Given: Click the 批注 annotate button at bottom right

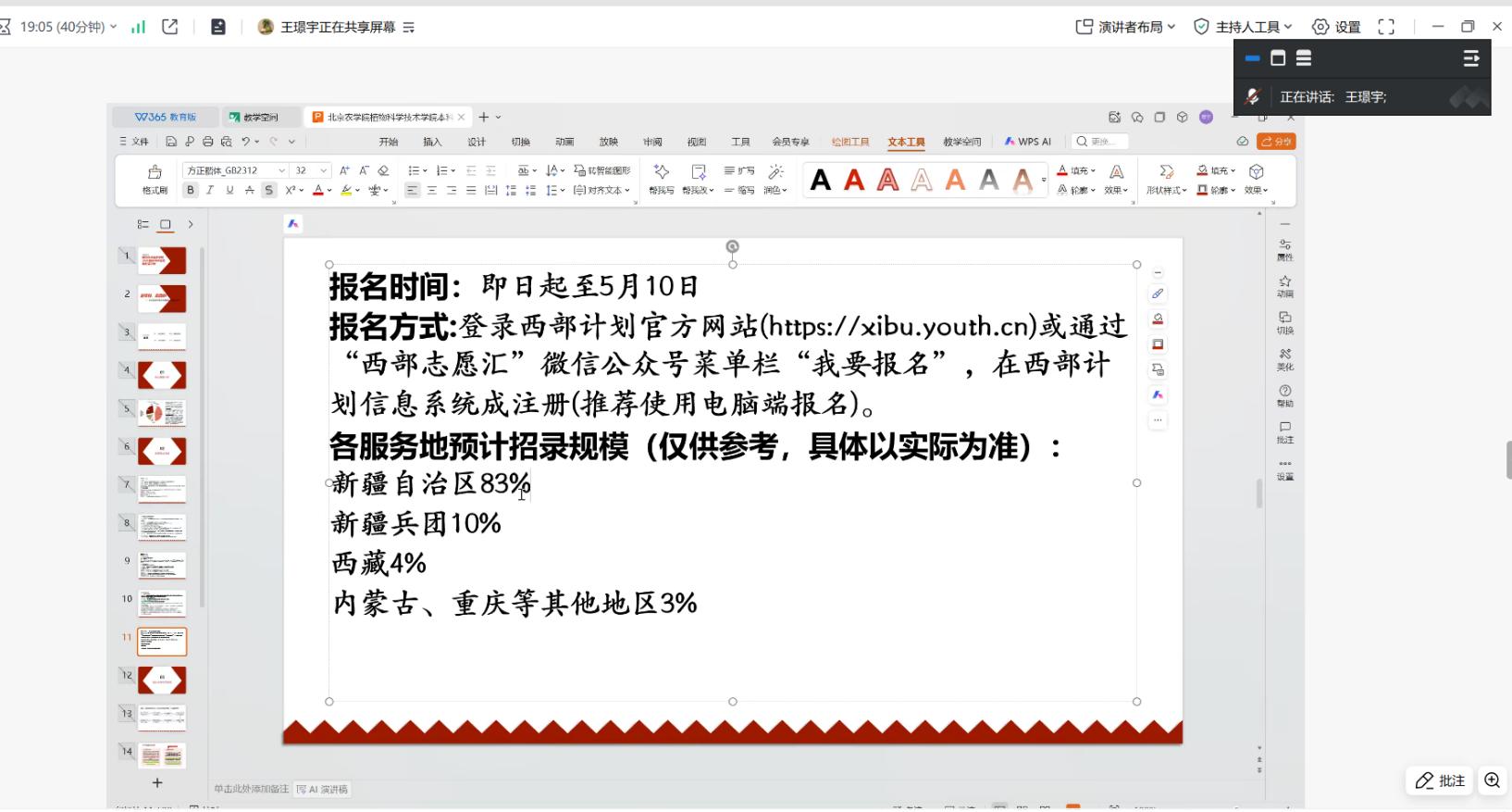Looking at the screenshot, I should coord(1441,781).
